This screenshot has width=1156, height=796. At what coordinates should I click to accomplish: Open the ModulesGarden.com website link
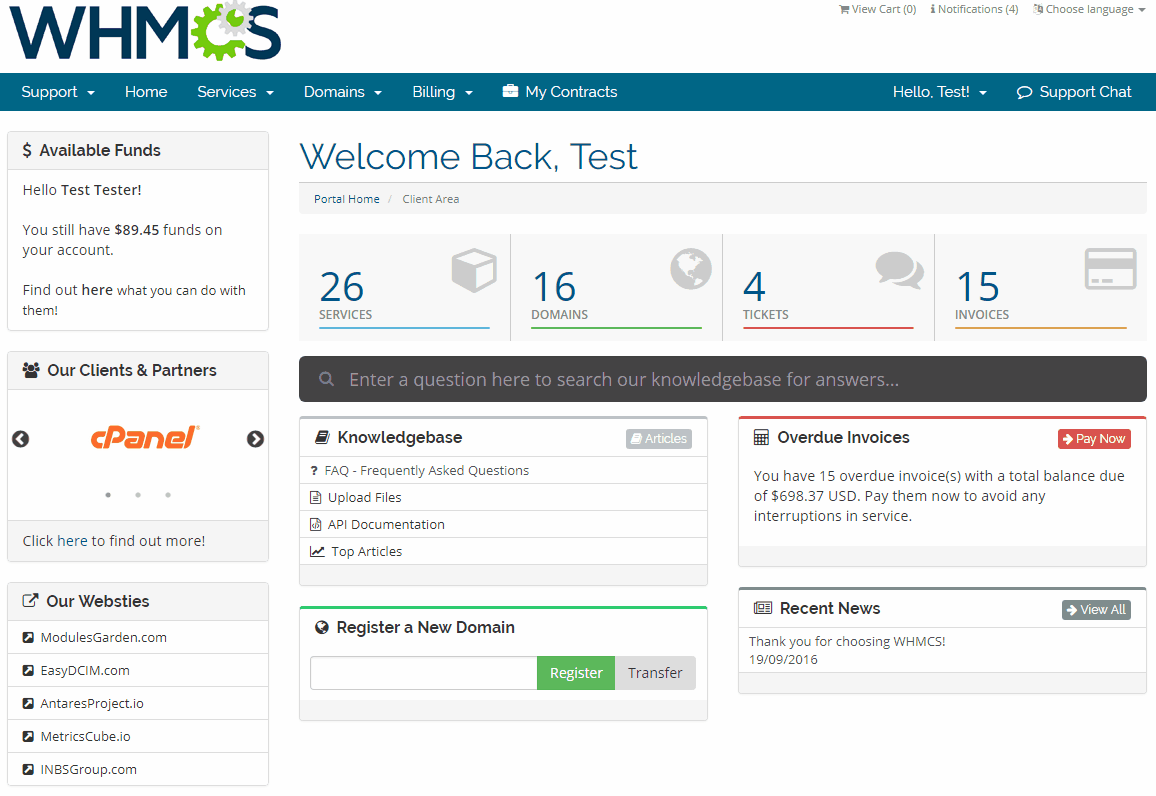tap(103, 637)
